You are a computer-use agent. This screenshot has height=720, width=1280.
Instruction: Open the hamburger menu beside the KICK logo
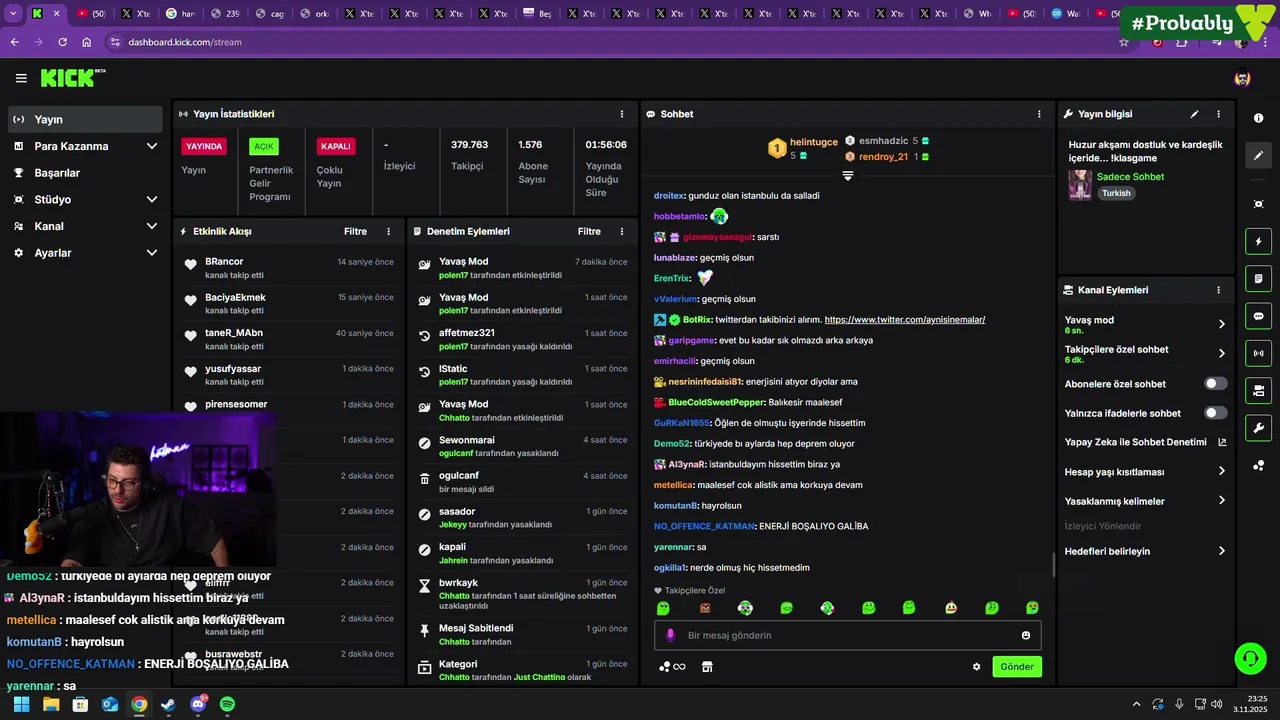(x=21, y=78)
